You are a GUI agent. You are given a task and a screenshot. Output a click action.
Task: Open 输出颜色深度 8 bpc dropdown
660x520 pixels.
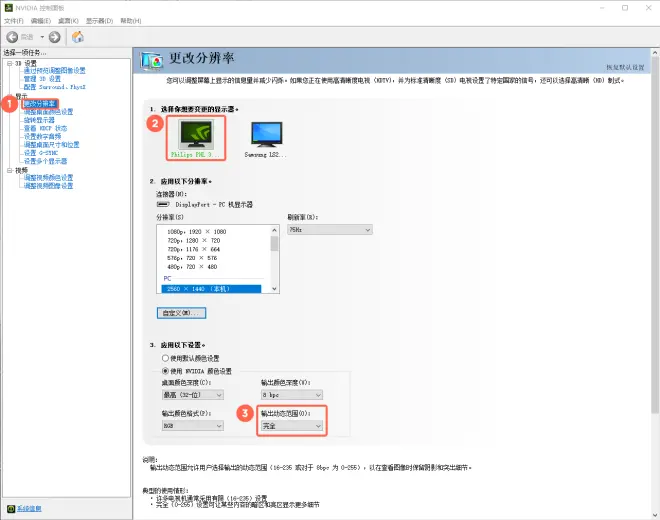[x=292, y=395]
